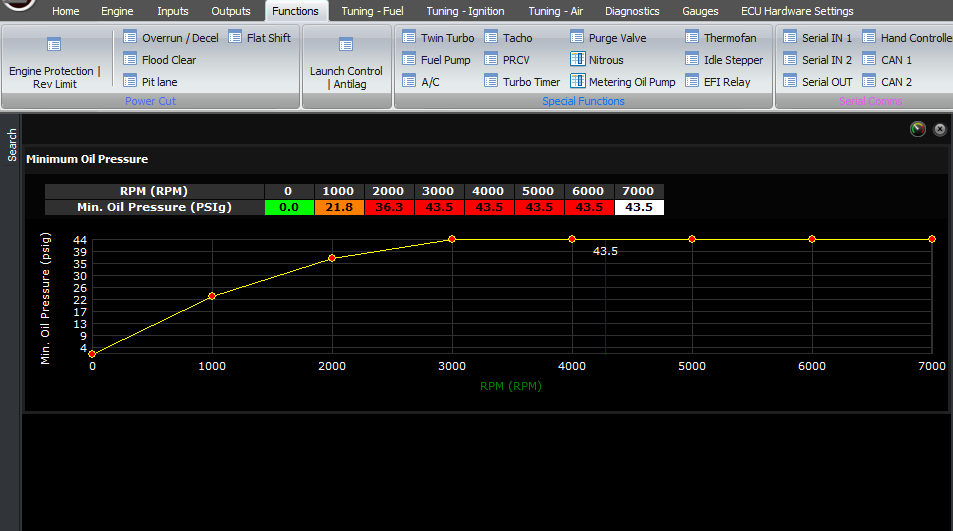
Task: Switch to the Engine tab
Action: point(117,11)
